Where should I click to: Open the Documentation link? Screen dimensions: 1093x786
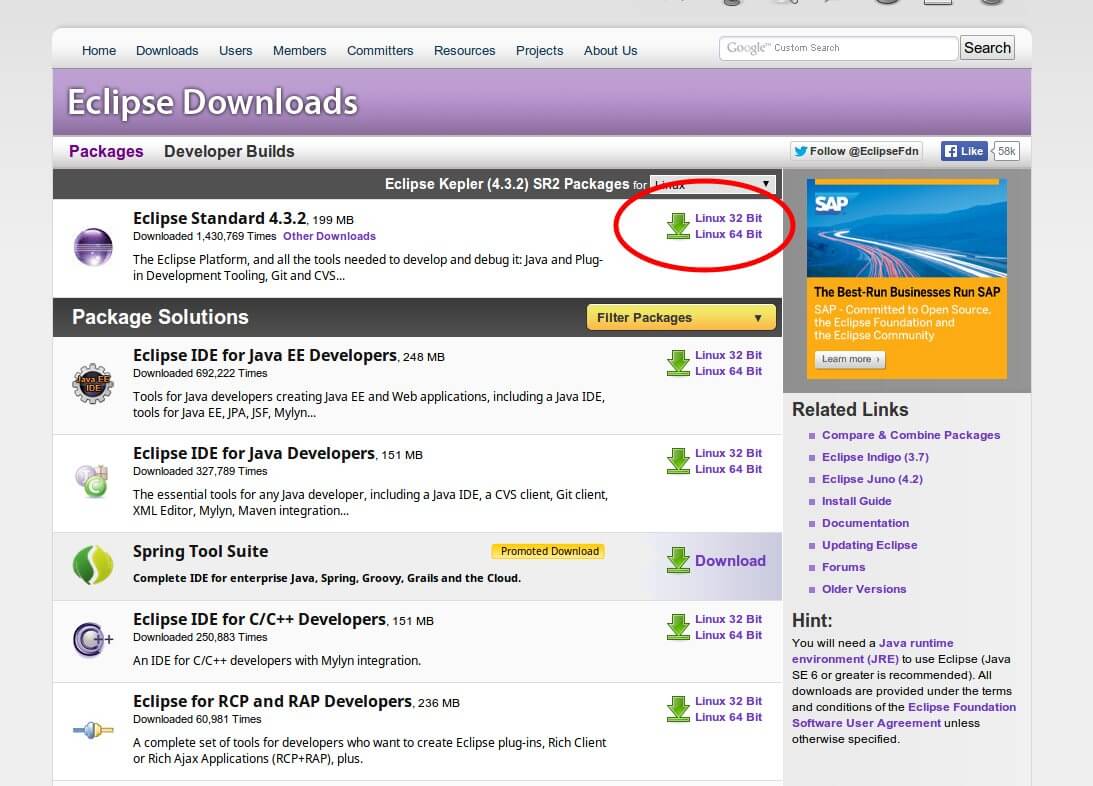pos(865,523)
